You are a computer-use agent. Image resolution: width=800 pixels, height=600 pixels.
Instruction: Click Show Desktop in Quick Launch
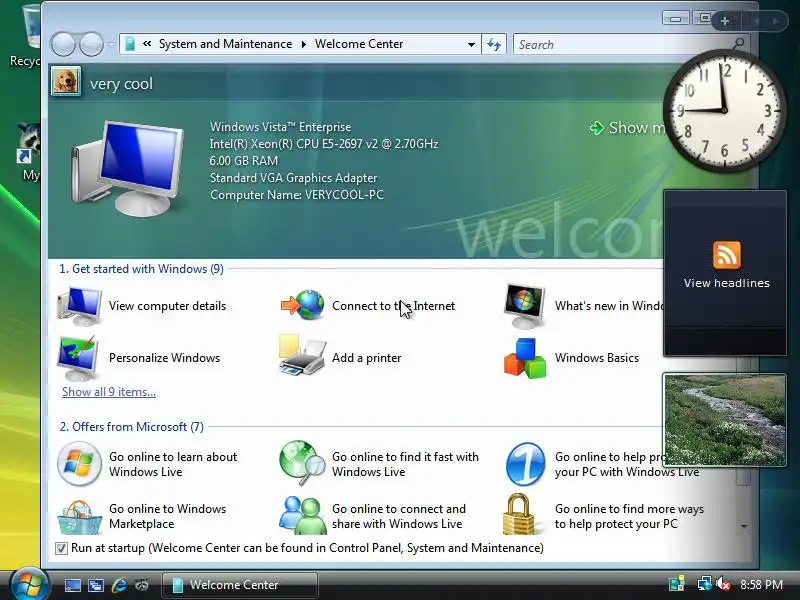(72, 585)
